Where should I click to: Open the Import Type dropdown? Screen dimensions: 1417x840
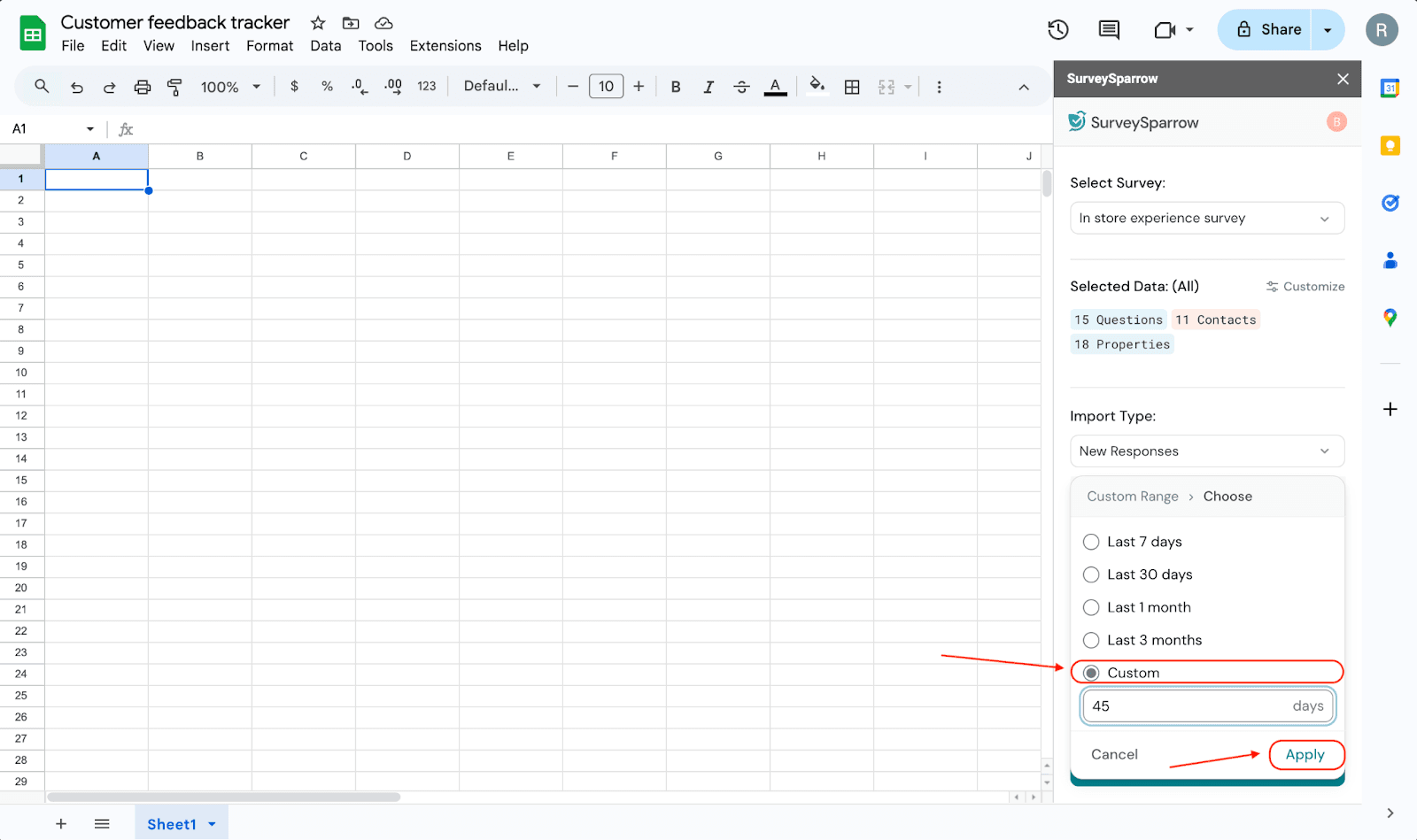pyautogui.click(x=1206, y=451)
